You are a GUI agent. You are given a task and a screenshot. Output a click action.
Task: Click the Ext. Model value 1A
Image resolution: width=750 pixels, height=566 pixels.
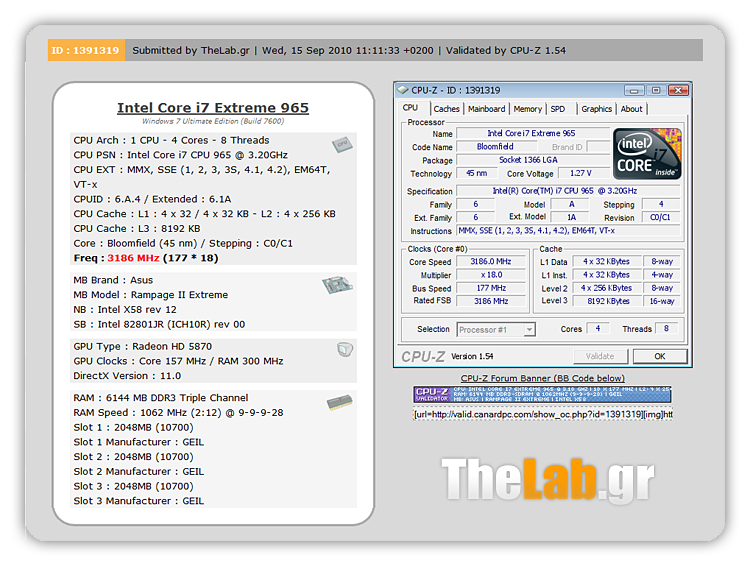tap(571, 218)
